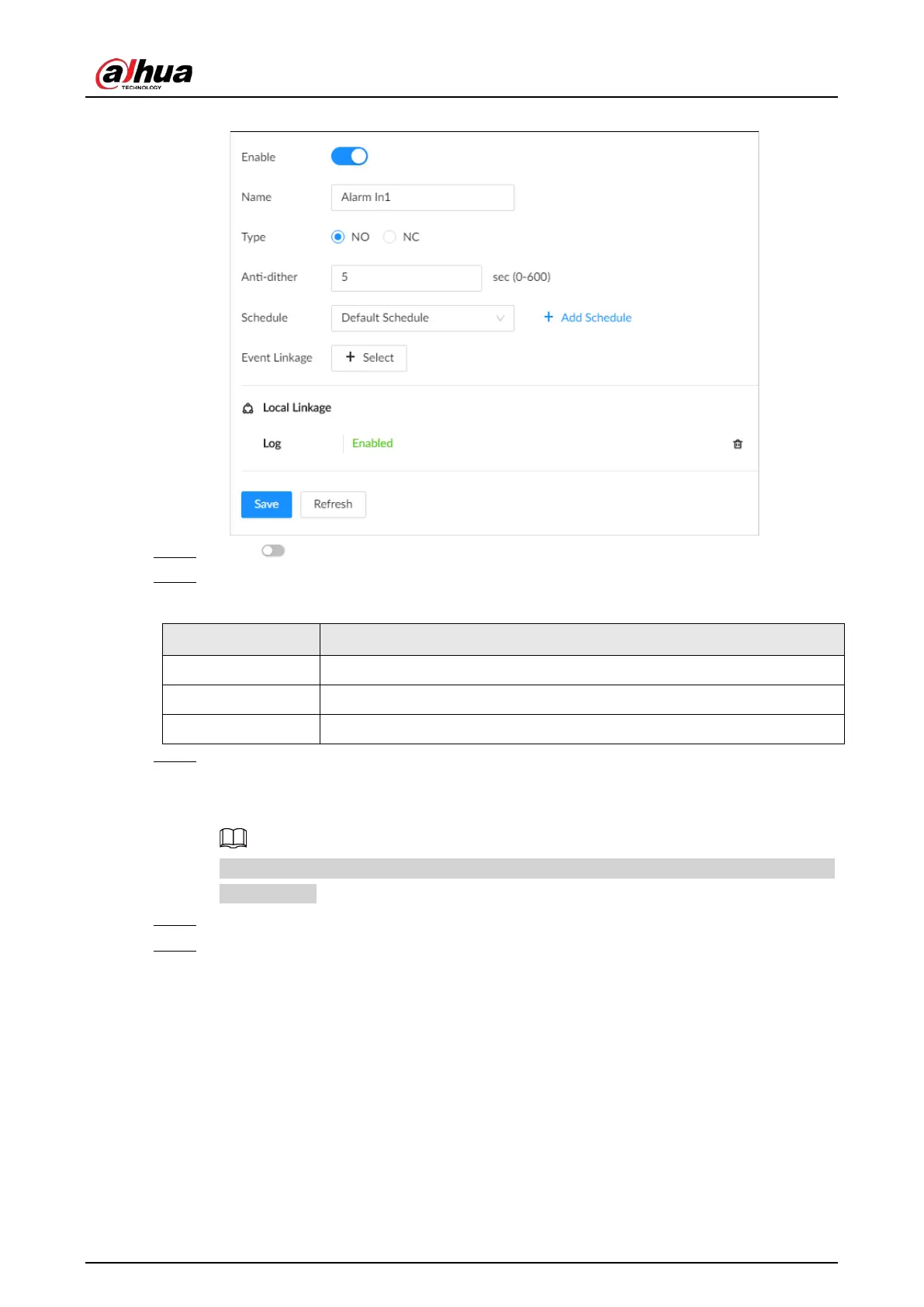The image size is (924, 1307).
Task: Click the Anti-dither label
Action: [269, 277]
